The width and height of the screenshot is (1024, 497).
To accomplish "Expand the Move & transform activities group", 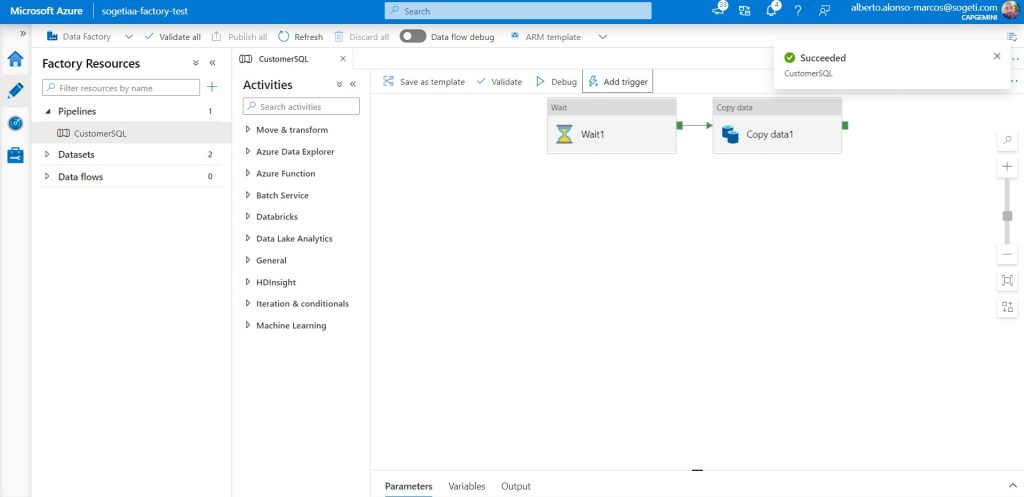I will tap(248, 130).
